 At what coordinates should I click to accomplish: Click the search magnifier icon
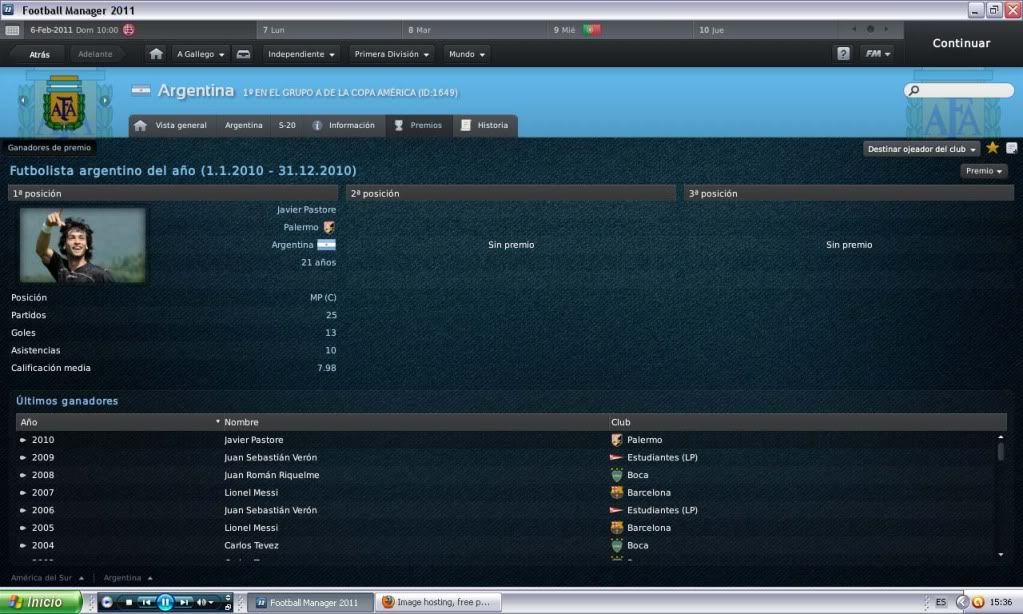click(914, 90)
